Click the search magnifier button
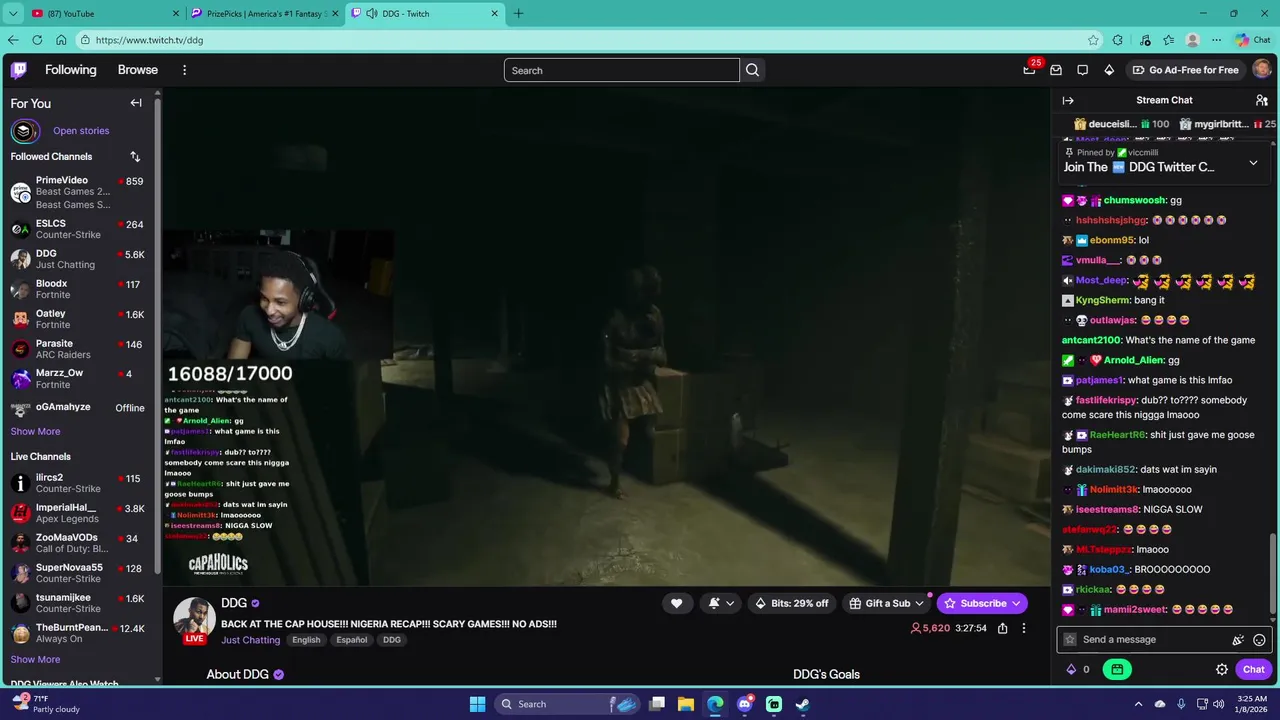Viewport: 1280px width, 720px height. (752, 70)
